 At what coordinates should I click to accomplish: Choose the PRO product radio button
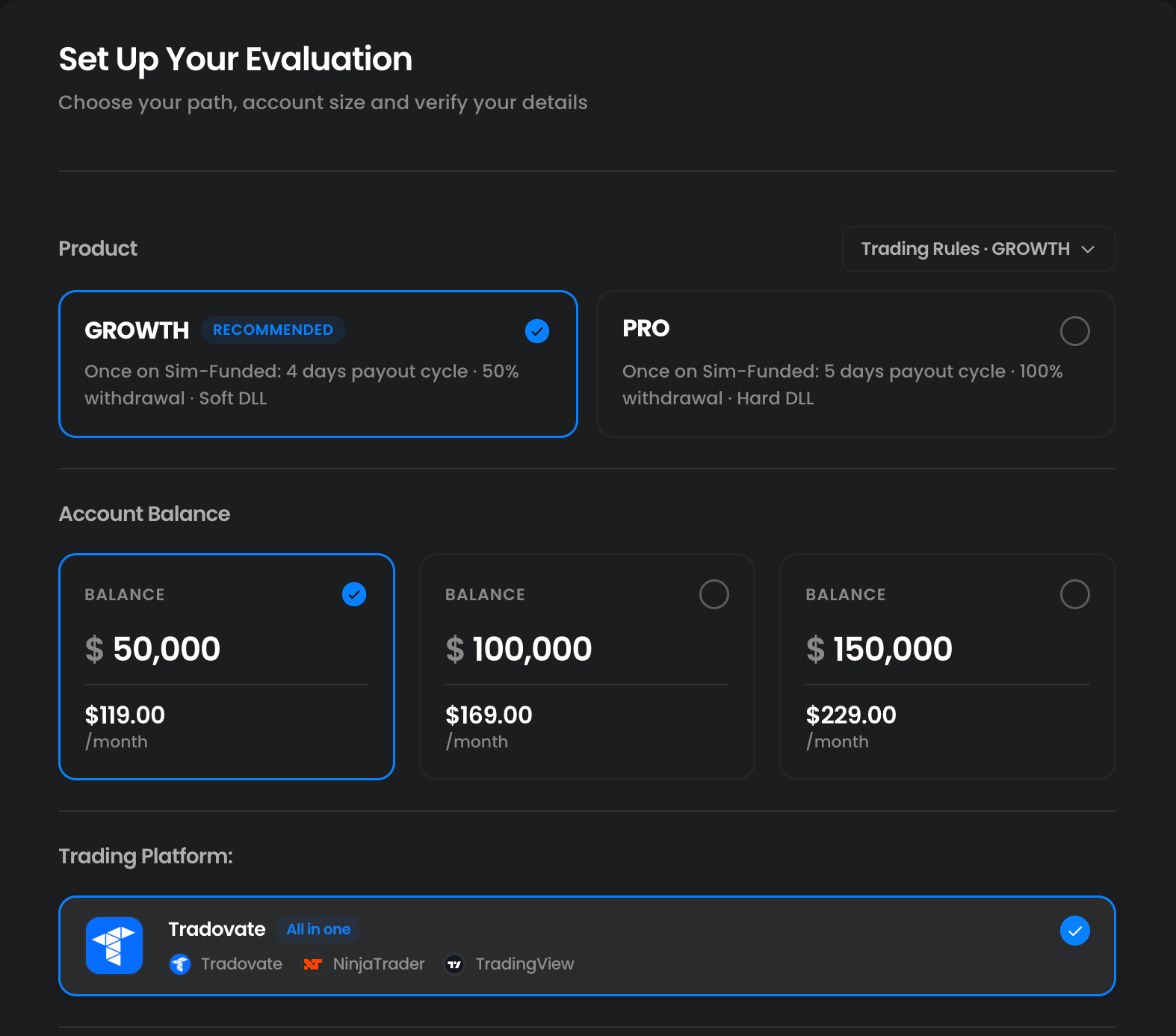click(1075, 331)
